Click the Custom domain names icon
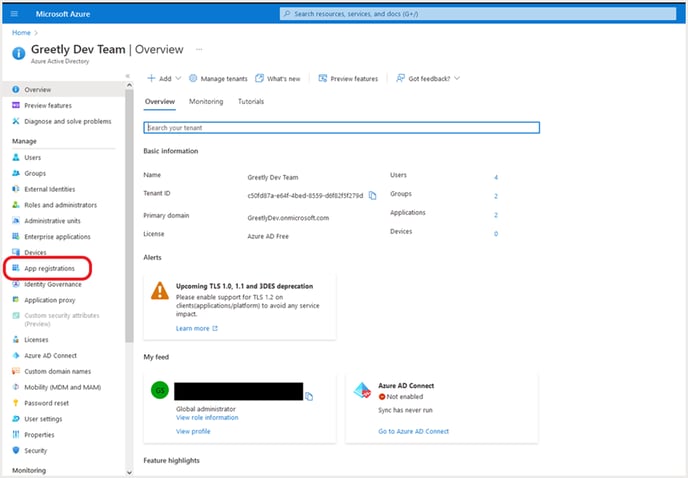Screen dimensions: 688x478 16,371
